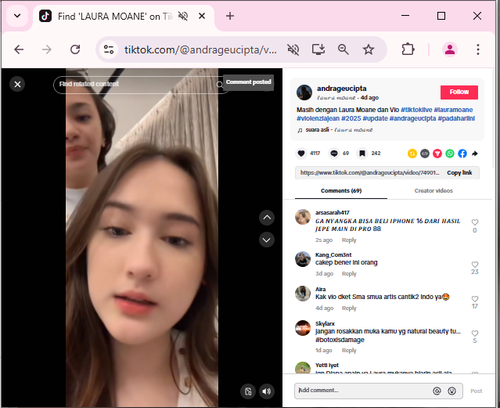Viewport: 500px width, 408px height.
Task: Click the Aira comment username
Action: tap(321, 289)
